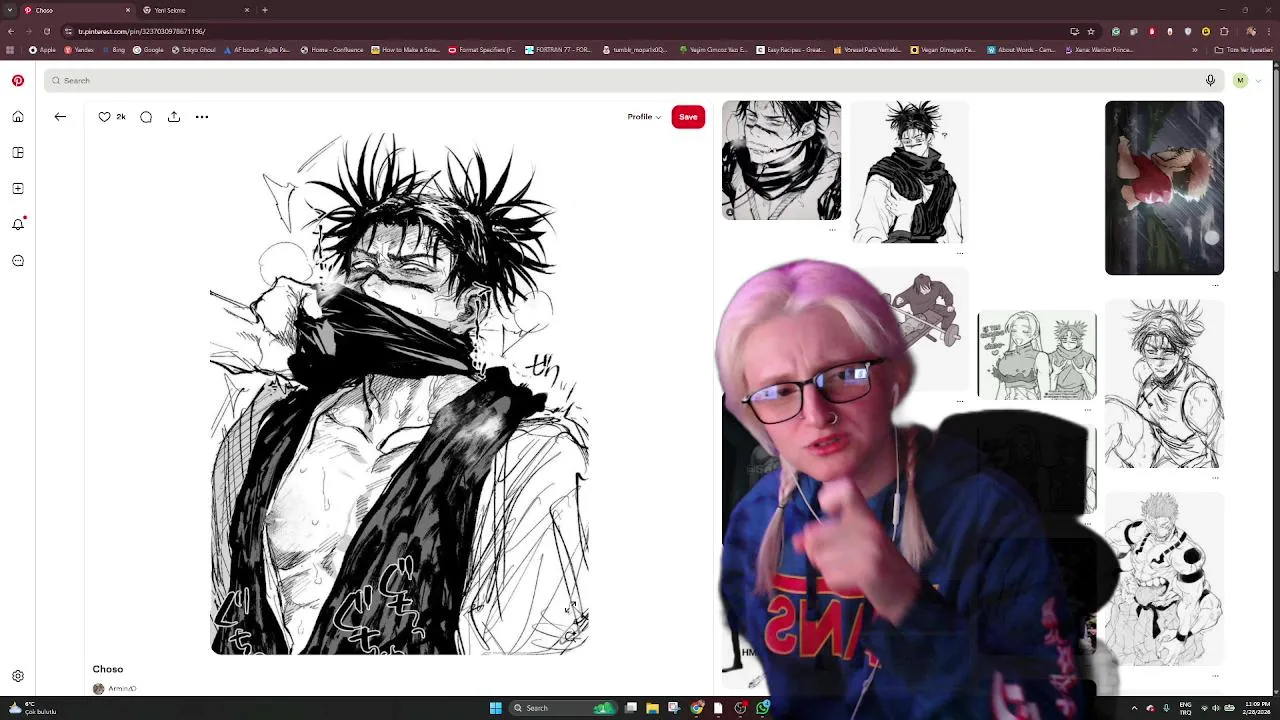
Task: Open a new tab with the plus button
Action: (x=265, y=10)
